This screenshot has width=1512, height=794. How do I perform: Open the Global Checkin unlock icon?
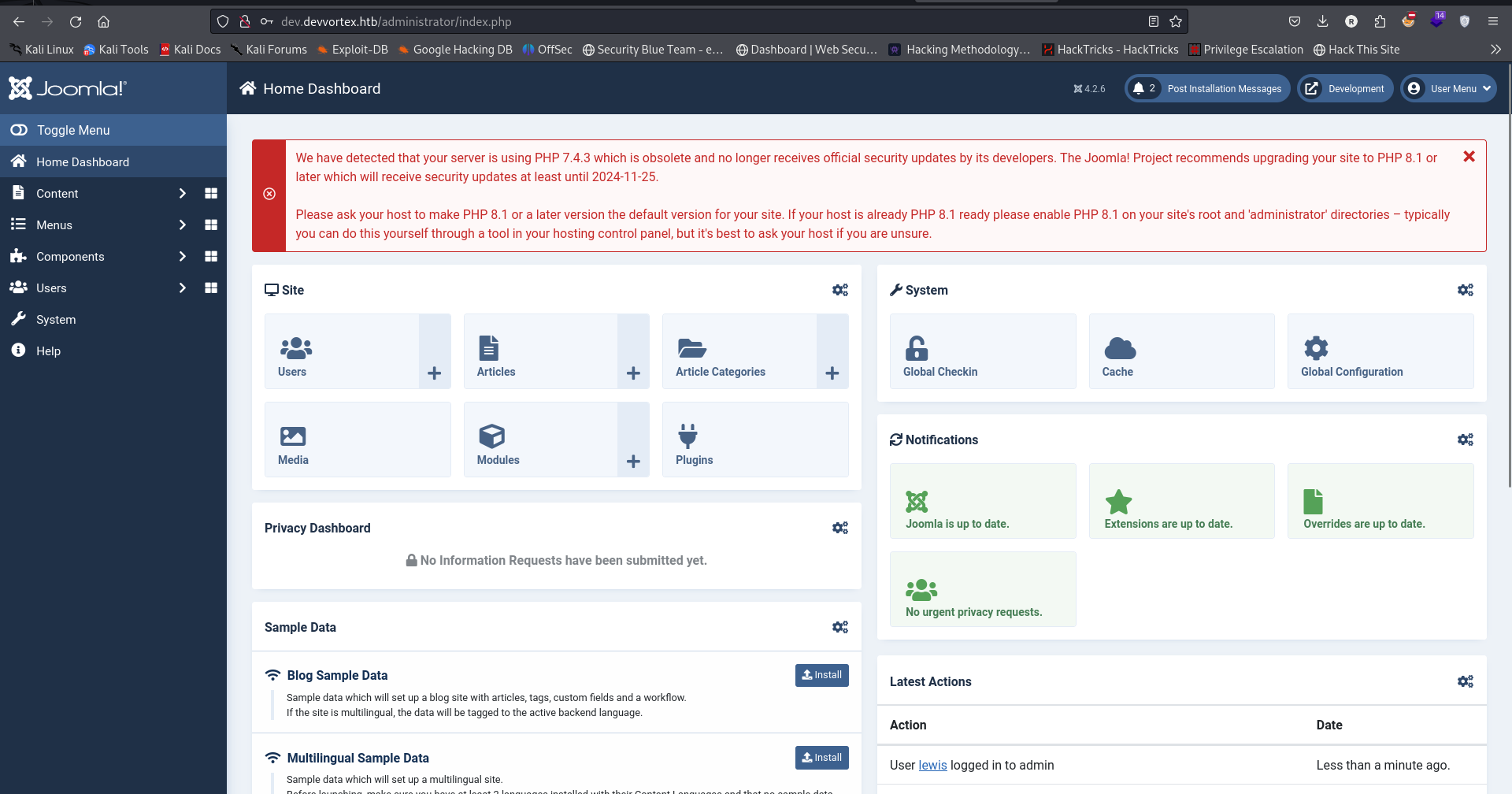(916, 348)
